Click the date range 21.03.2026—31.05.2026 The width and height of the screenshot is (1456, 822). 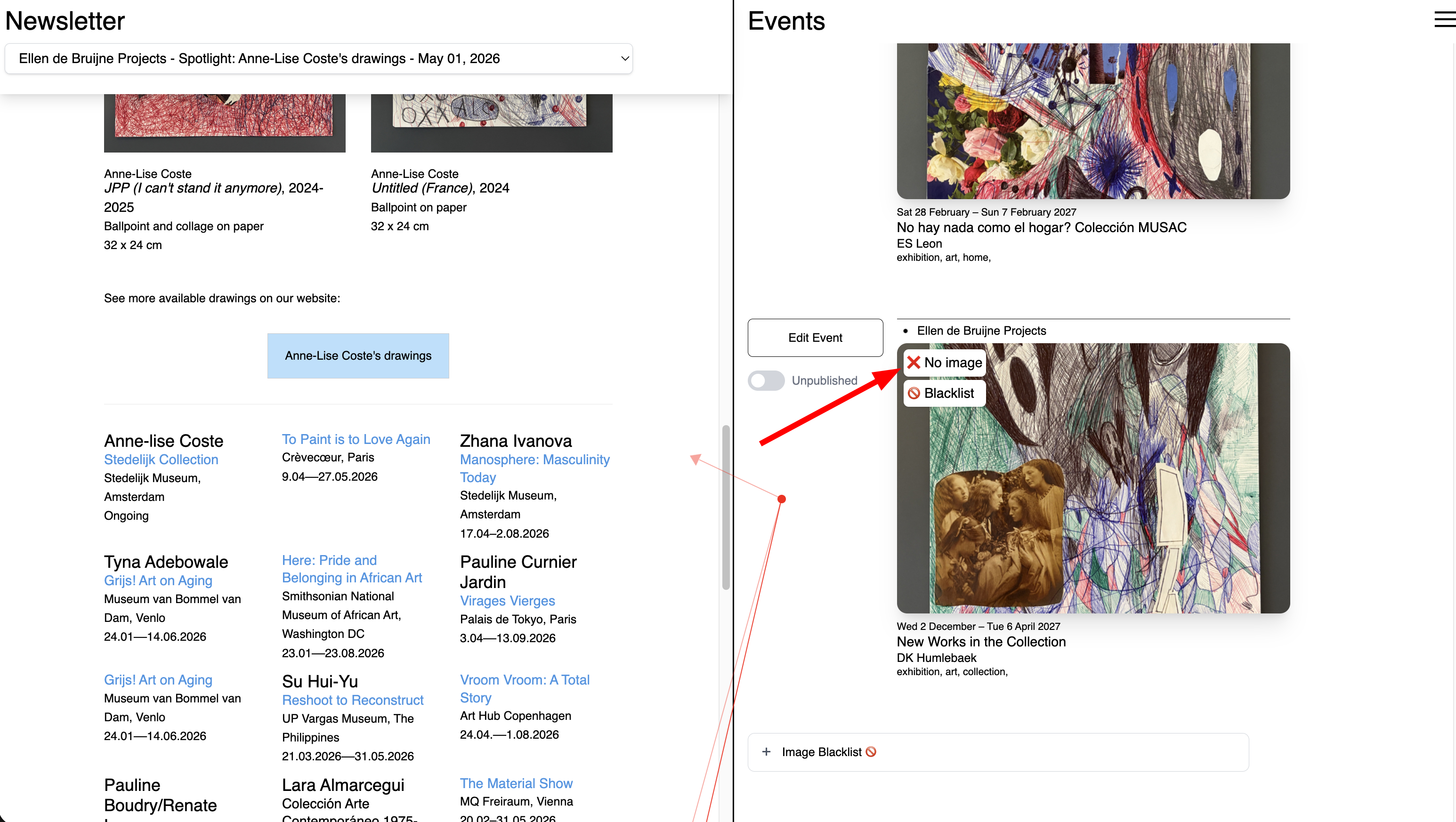(348, 757)
